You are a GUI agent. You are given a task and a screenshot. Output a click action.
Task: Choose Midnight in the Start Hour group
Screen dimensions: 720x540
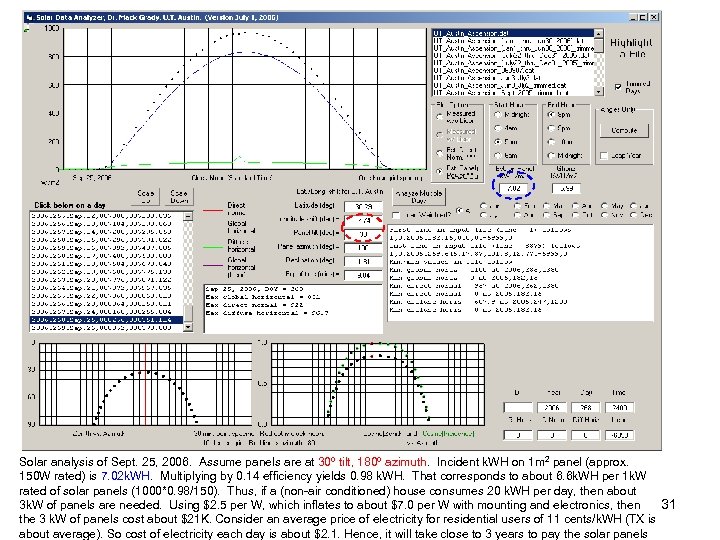click(497, 114)
